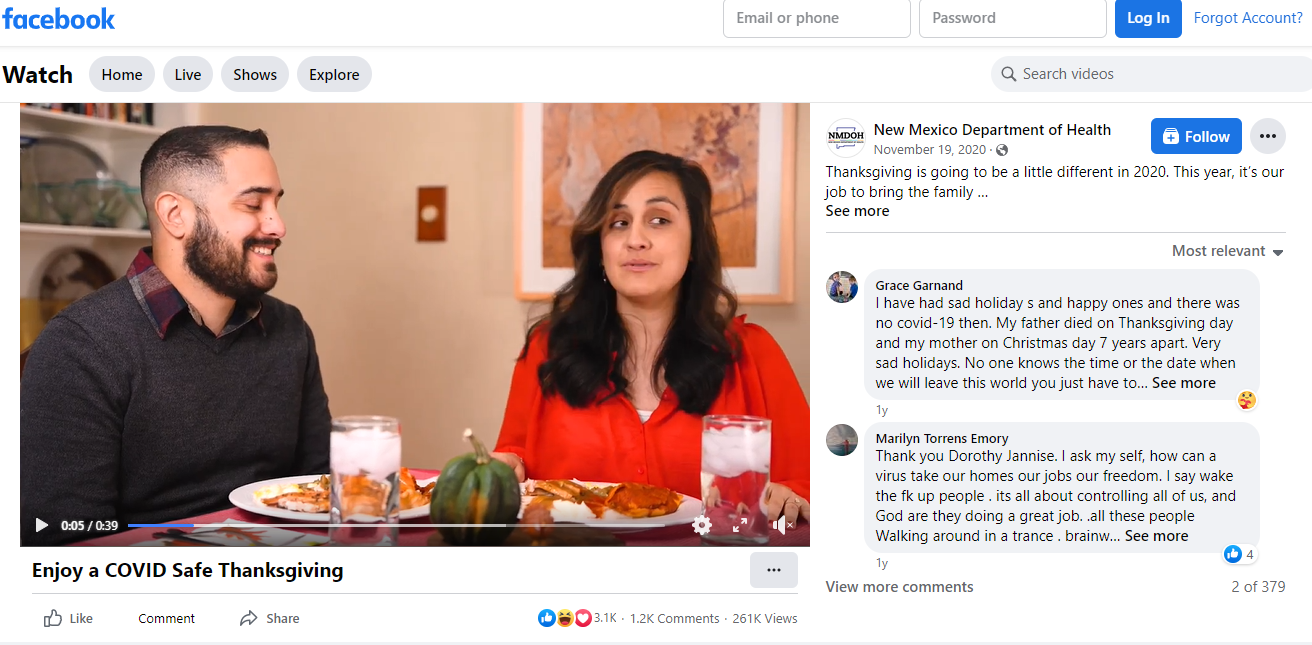Click the Facebook logo
Image resolution: width=1312 pixels, height=645 pixels.
59,18
